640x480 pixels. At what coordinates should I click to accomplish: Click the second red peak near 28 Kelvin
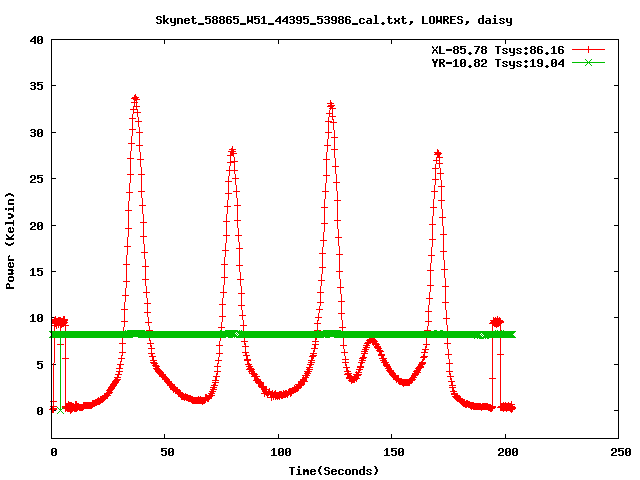coord(232,151)
